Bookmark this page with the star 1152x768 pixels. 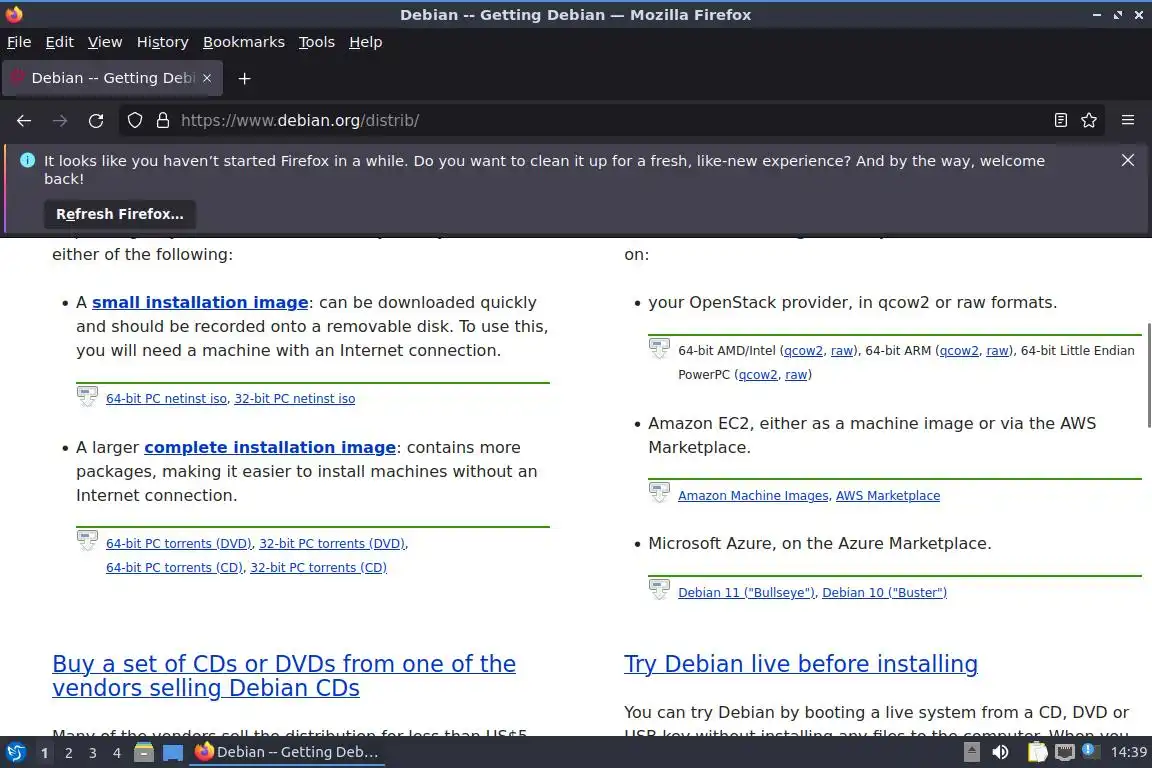coord(1089,121)
